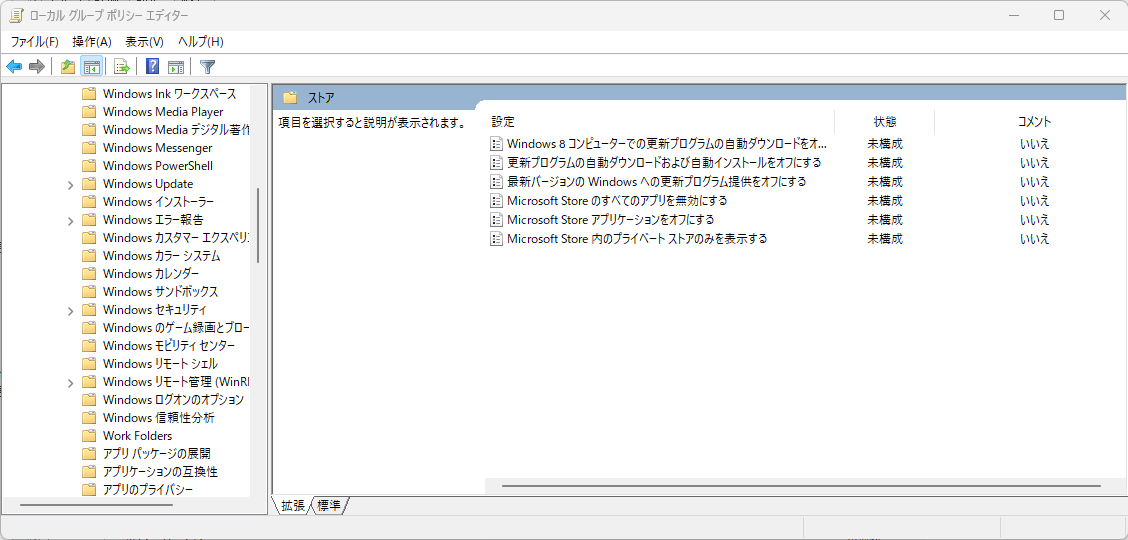The image size is (1128, 540).
Task: Click 未構成 status of Microsoft Store のすべてのアプリを無効にする
Action: [x=885, y=200]
